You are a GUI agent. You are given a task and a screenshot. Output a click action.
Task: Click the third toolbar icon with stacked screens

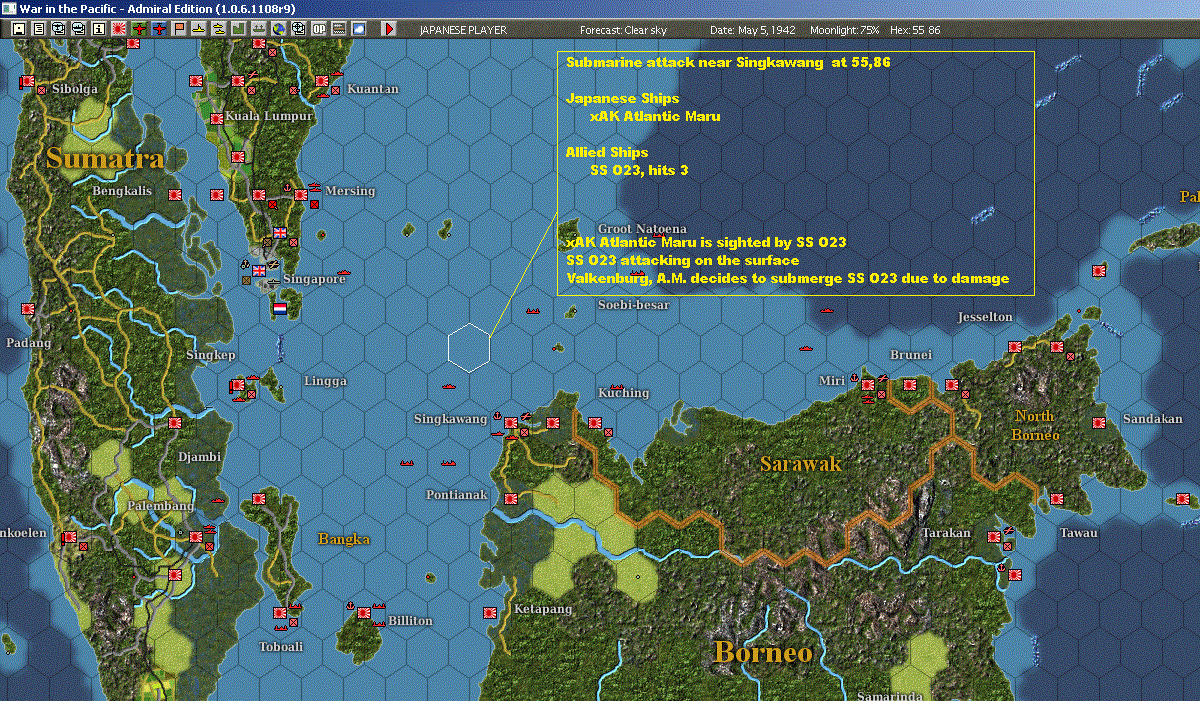(58, 29)
